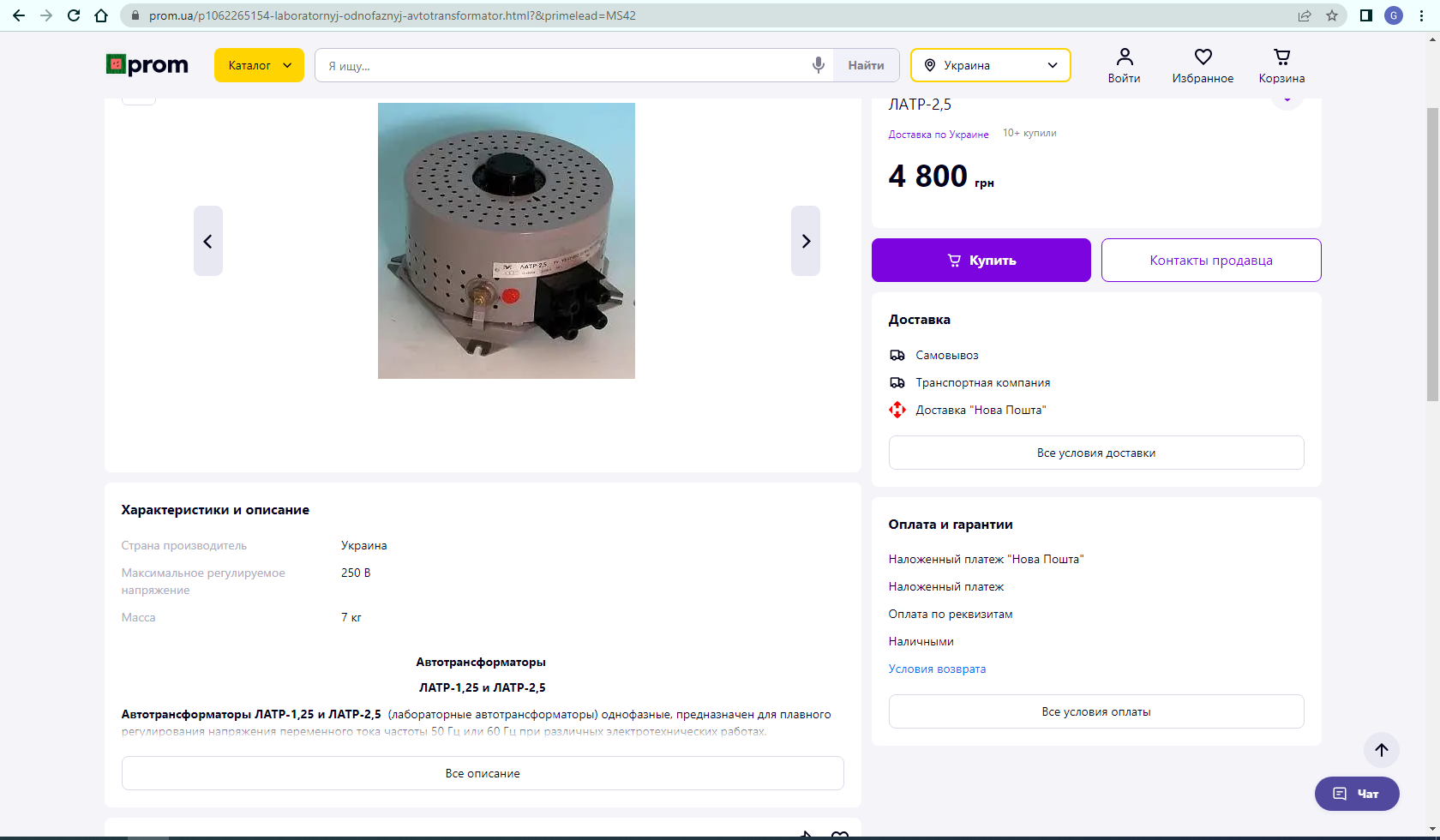Open Условия возврата link

click(x=937, y=669)
